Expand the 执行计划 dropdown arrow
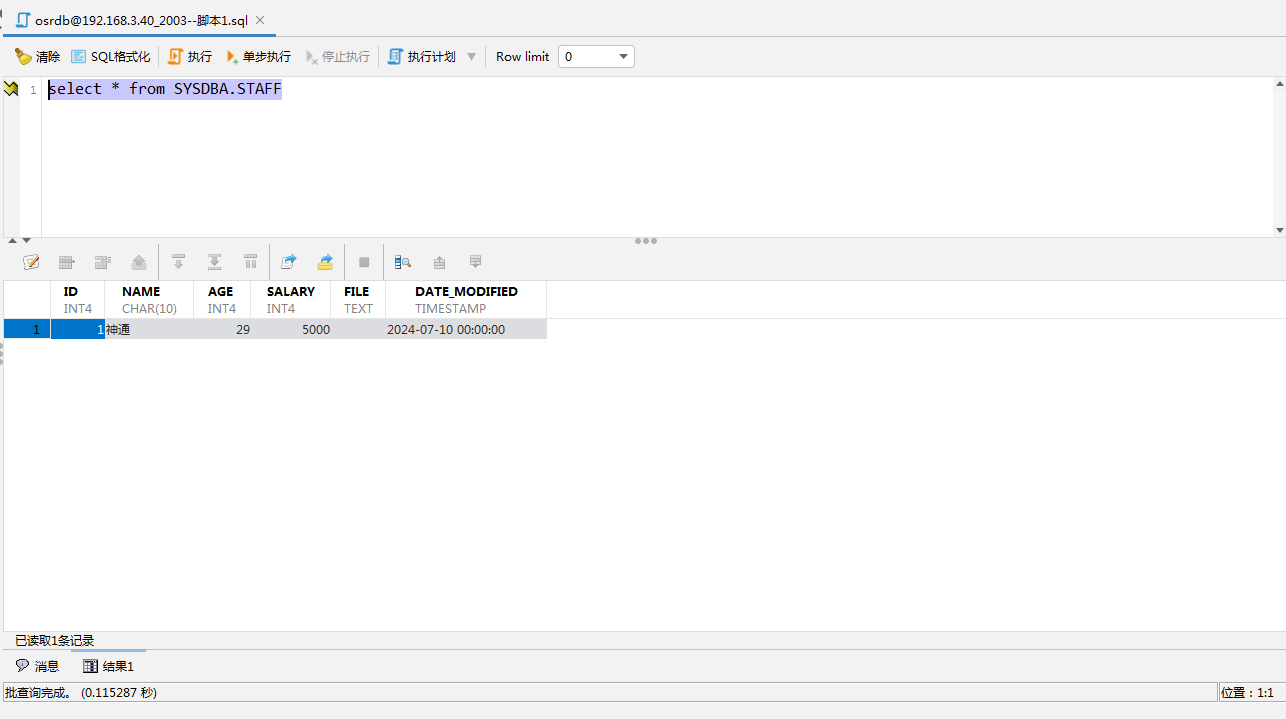Image resolution: width=1286 pixels, height=719 pixels. pyautogui.click(x=472, y=57)
